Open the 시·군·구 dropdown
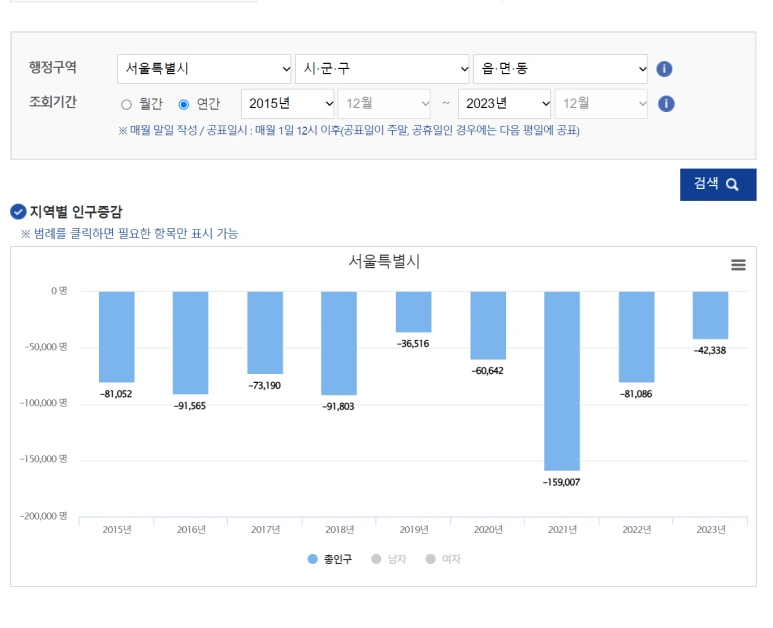773x628 pixels. pos(383,69)
